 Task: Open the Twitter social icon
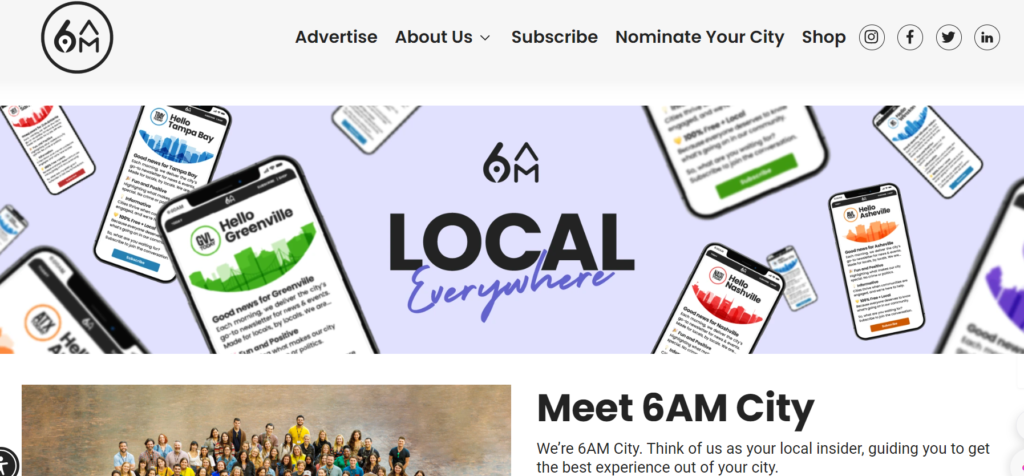coord(948,37)
